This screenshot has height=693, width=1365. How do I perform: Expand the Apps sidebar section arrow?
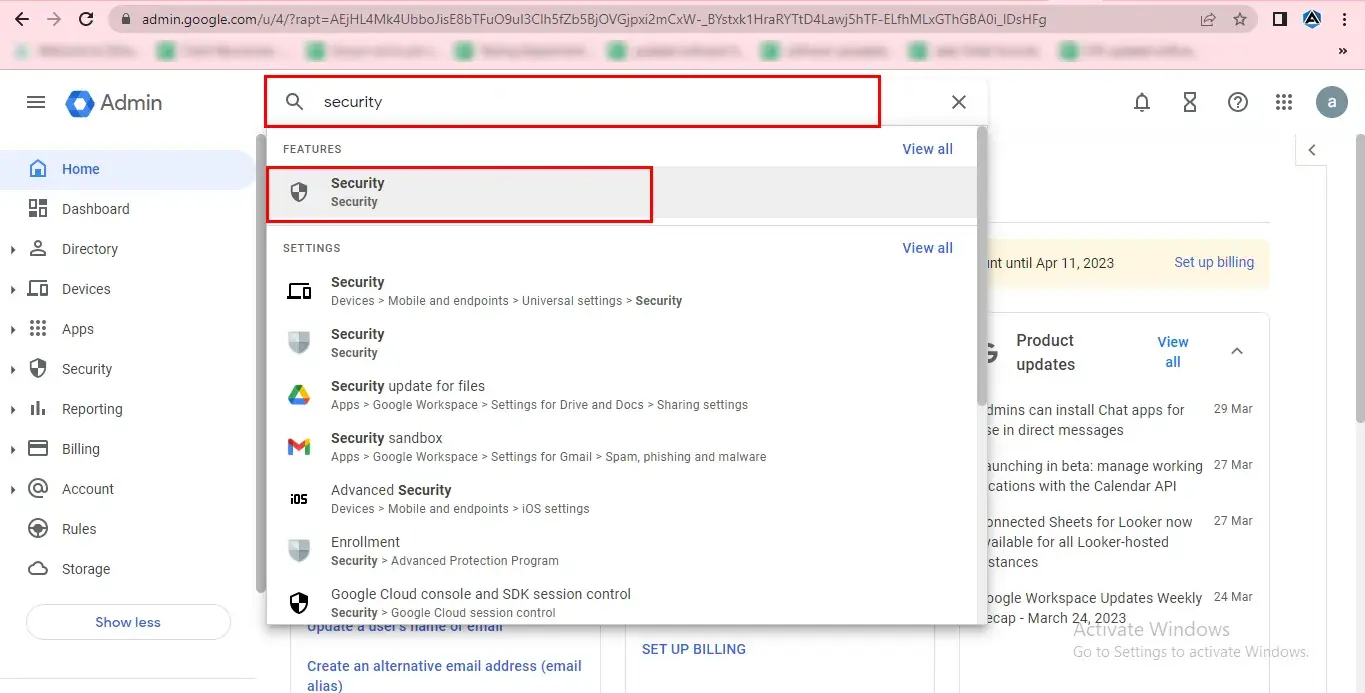[13, 330]
